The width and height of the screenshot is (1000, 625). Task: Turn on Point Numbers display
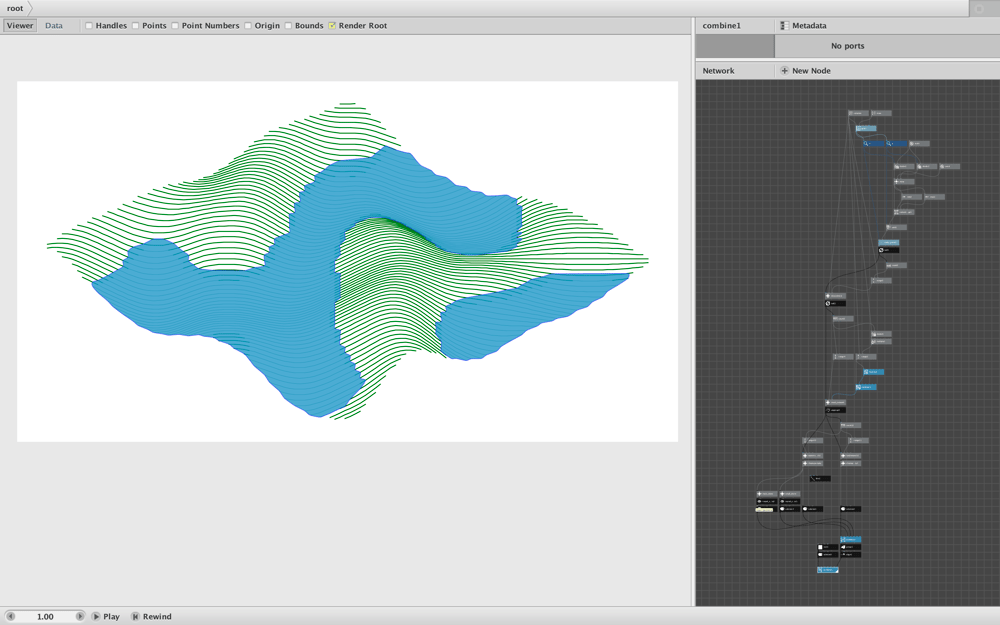tap(175, 26)
